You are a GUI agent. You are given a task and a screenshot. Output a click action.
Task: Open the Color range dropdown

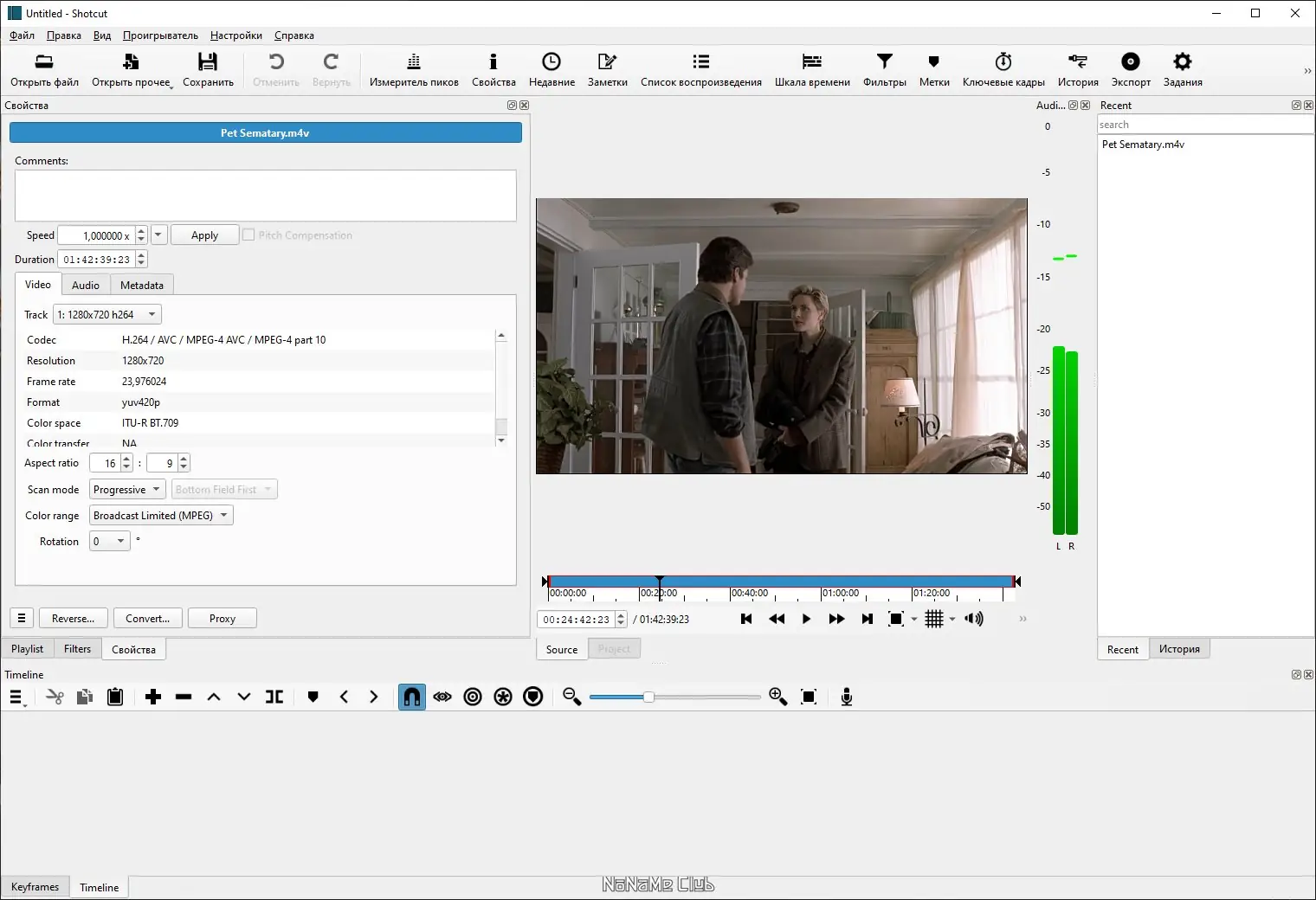point(161,516)
